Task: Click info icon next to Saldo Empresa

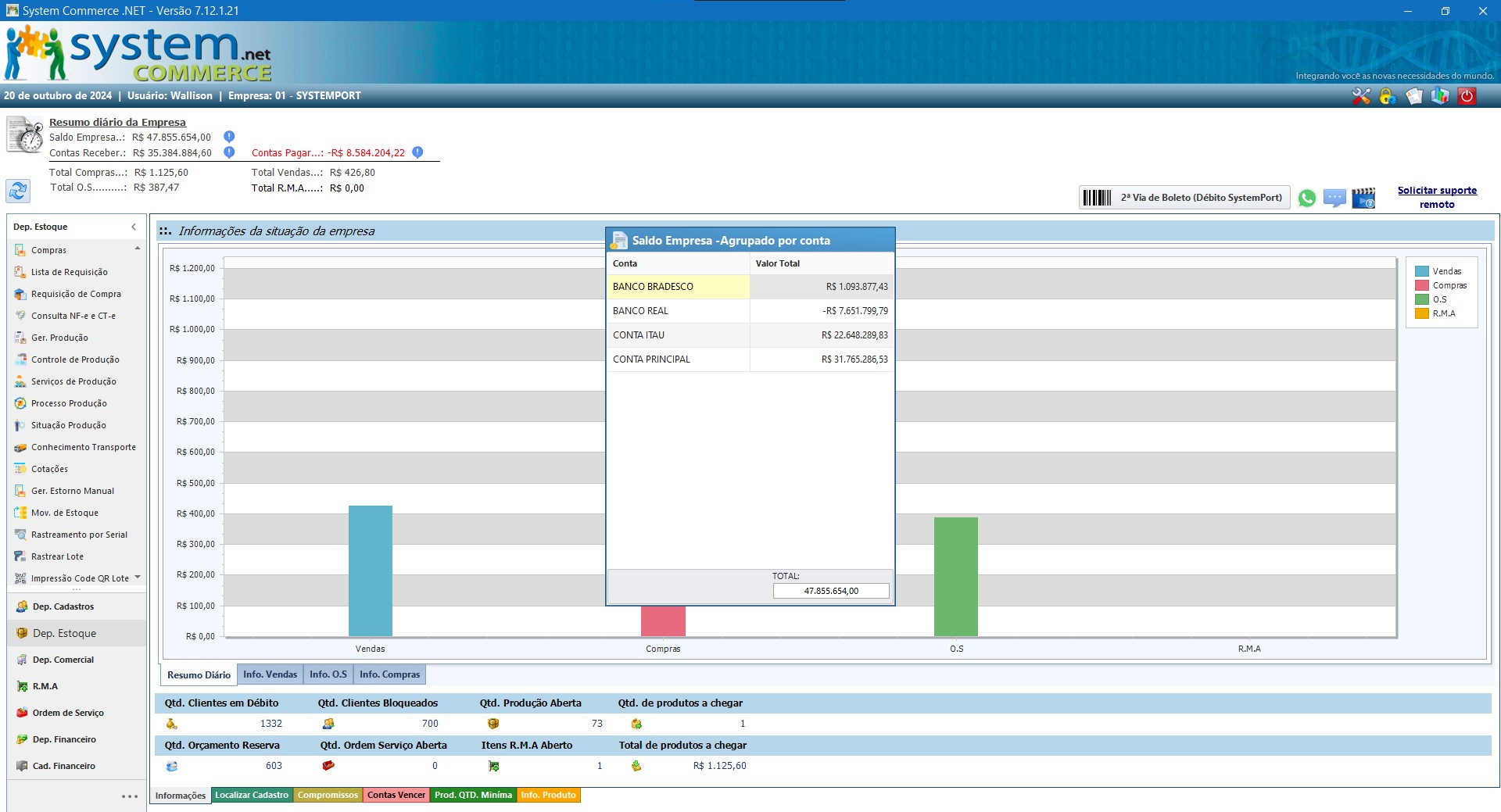Action: [x=229, y=137]
